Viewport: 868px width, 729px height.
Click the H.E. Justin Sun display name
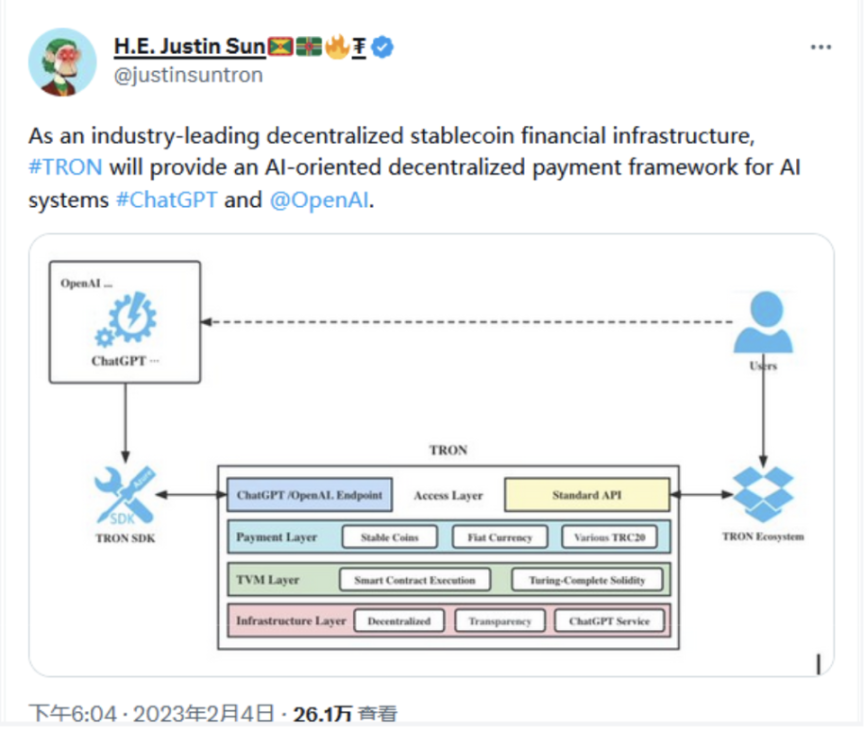pyautogui.click(x=189, y=47)
